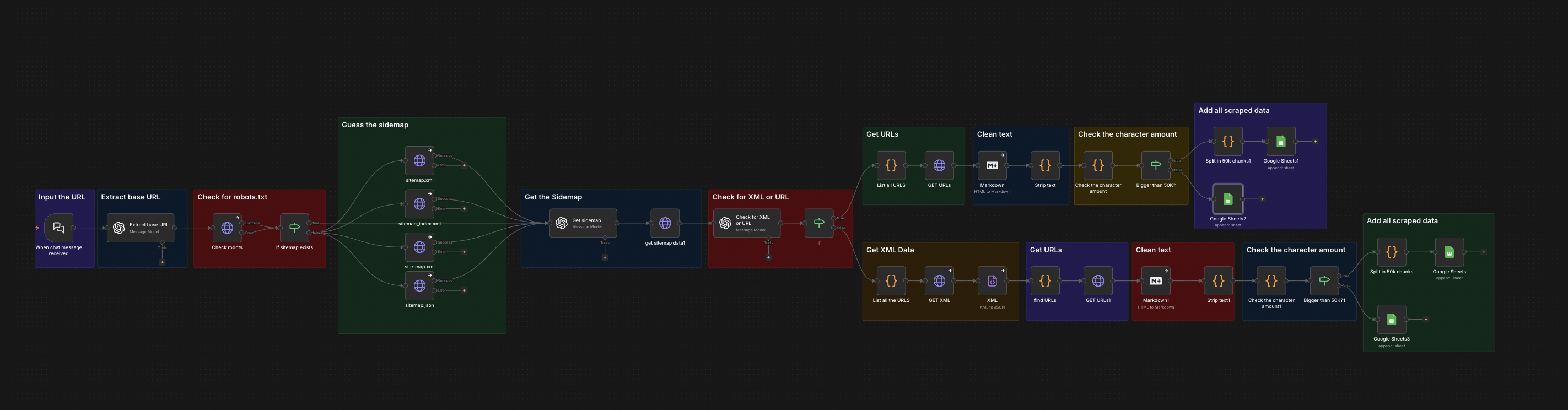Open the 'Markdown1' node
The image size is (1568, 410).
point(1156,281)
